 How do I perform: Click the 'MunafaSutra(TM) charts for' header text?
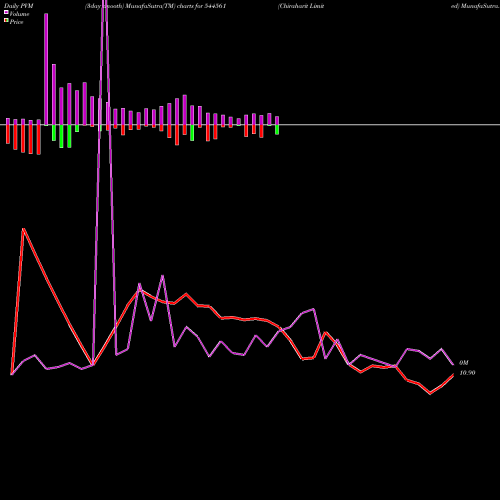click(164, 6)
